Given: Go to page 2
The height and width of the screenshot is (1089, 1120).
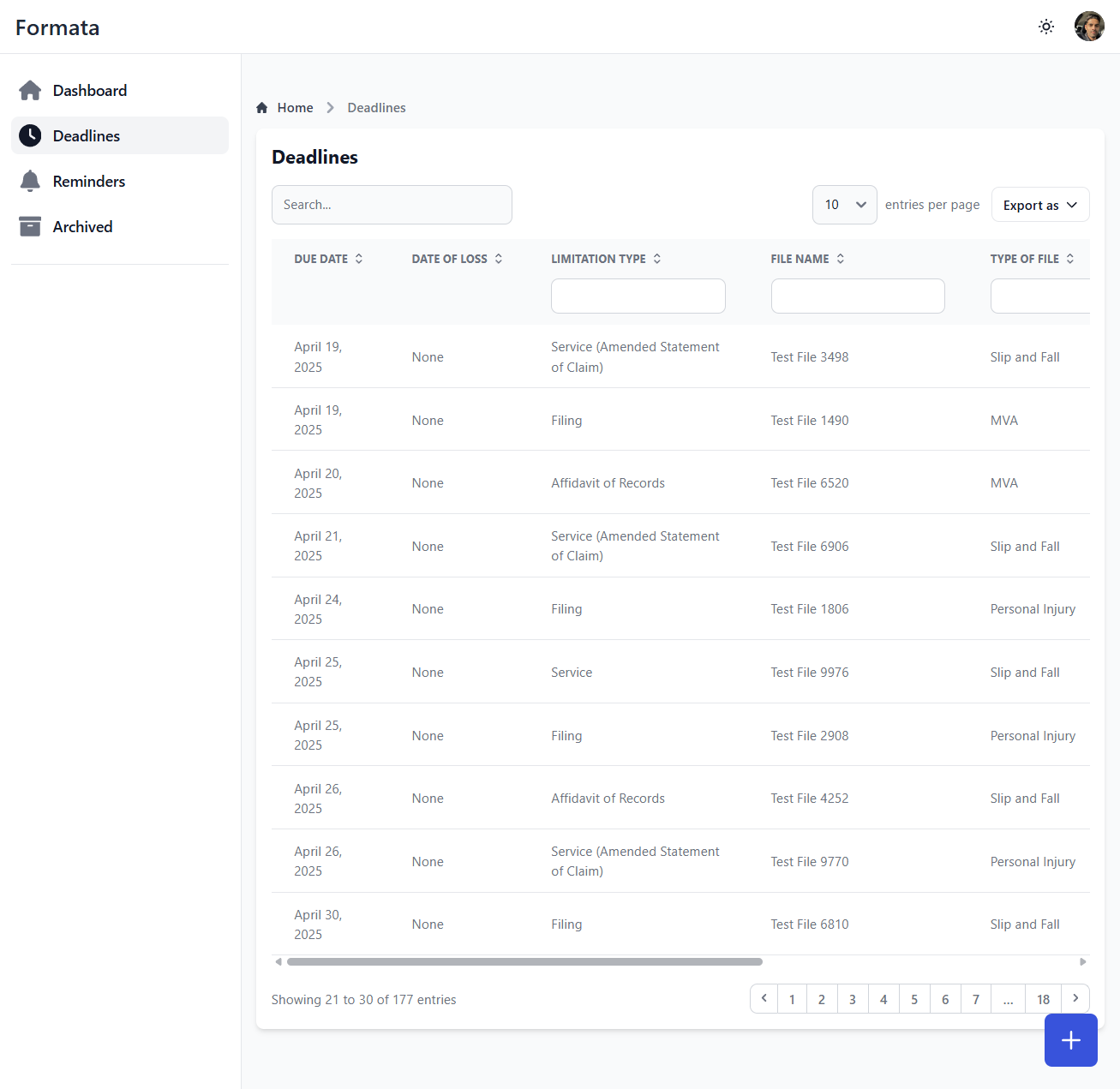Looking at the screenshot, I should pyautogui.click(x=822, y=999).
